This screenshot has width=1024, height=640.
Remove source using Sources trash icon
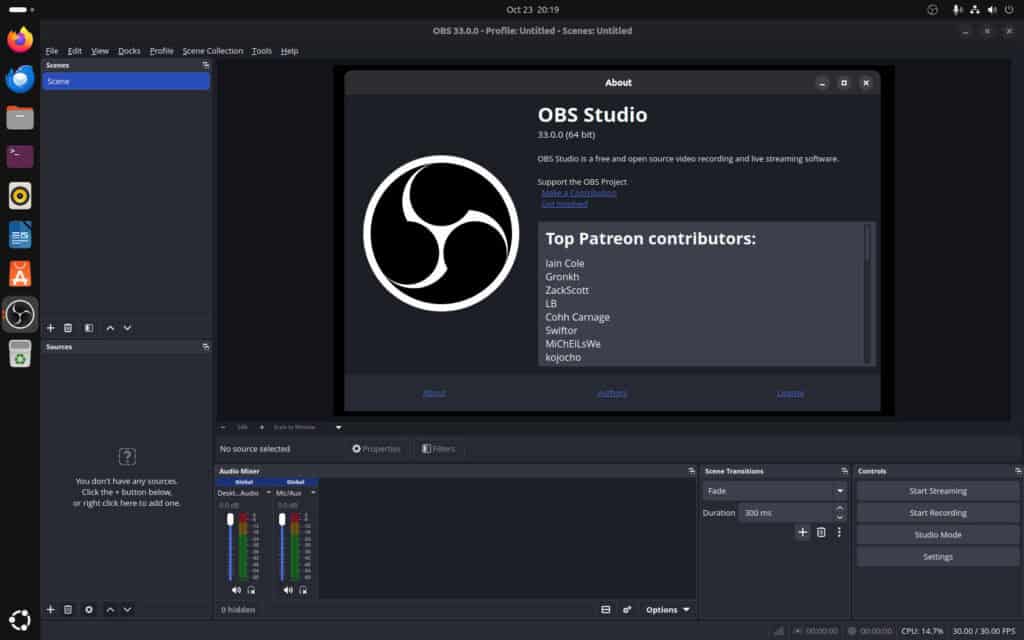pyautogui.click(x=68, y=609)
